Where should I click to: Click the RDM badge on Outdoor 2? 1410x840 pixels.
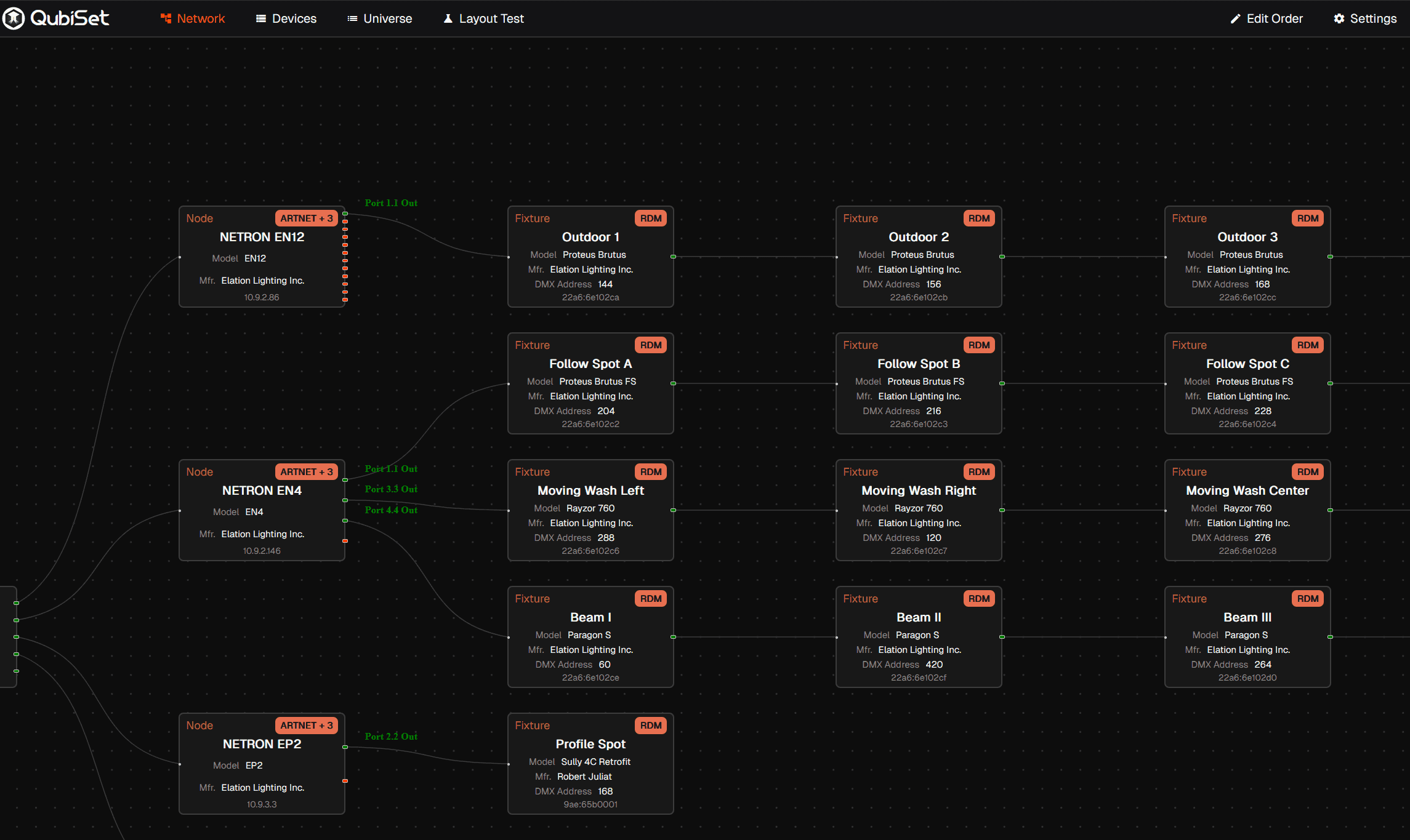tap(979, 218)
